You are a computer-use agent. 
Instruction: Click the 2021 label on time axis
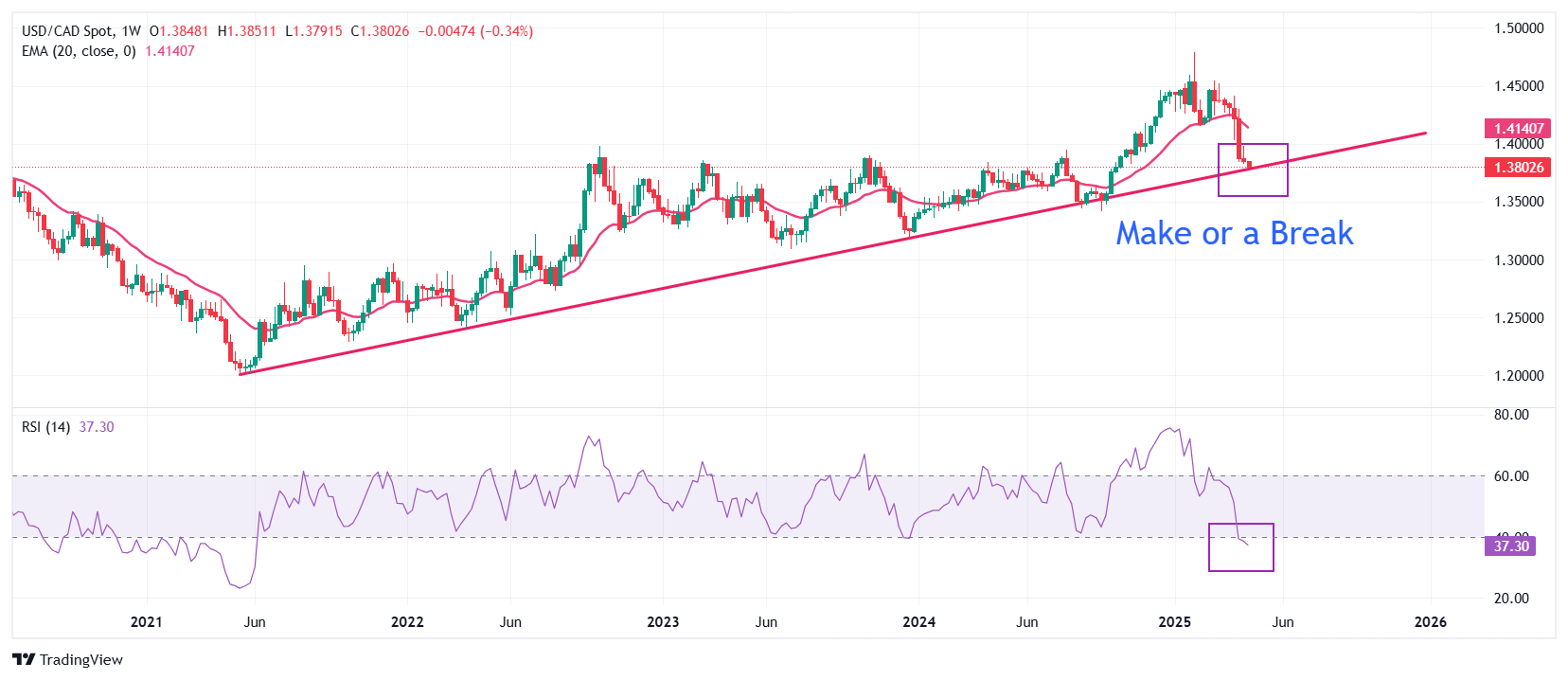tap(146, 622)
